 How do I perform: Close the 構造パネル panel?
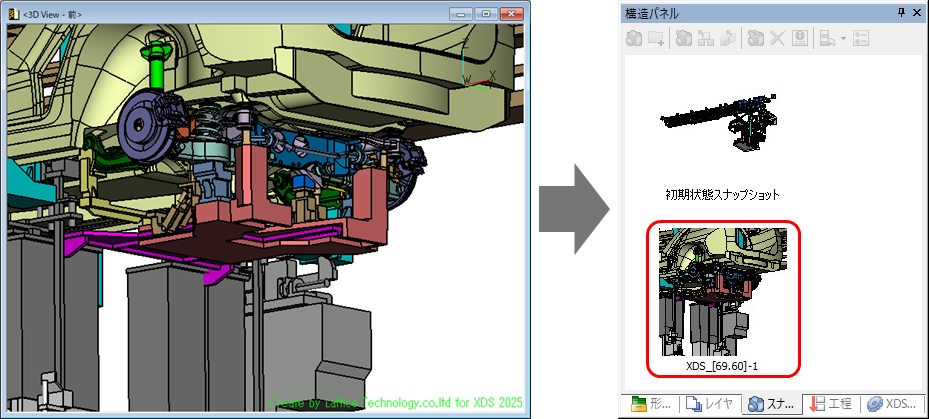[x=918, y=12]
